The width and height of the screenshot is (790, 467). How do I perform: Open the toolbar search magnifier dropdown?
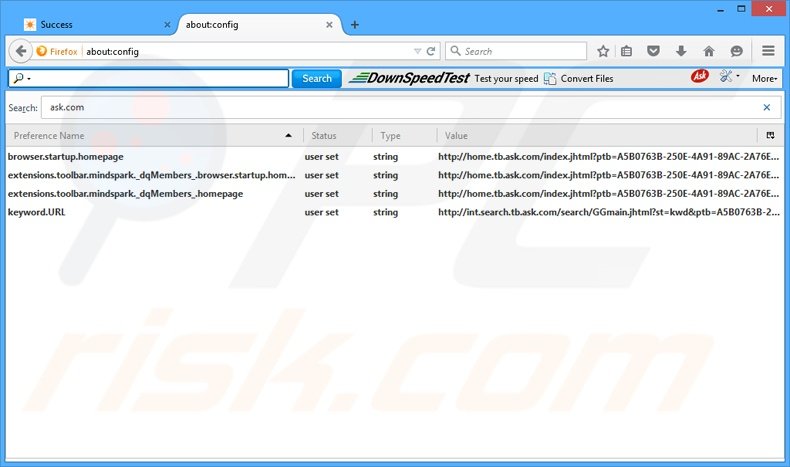click(22, 79)
